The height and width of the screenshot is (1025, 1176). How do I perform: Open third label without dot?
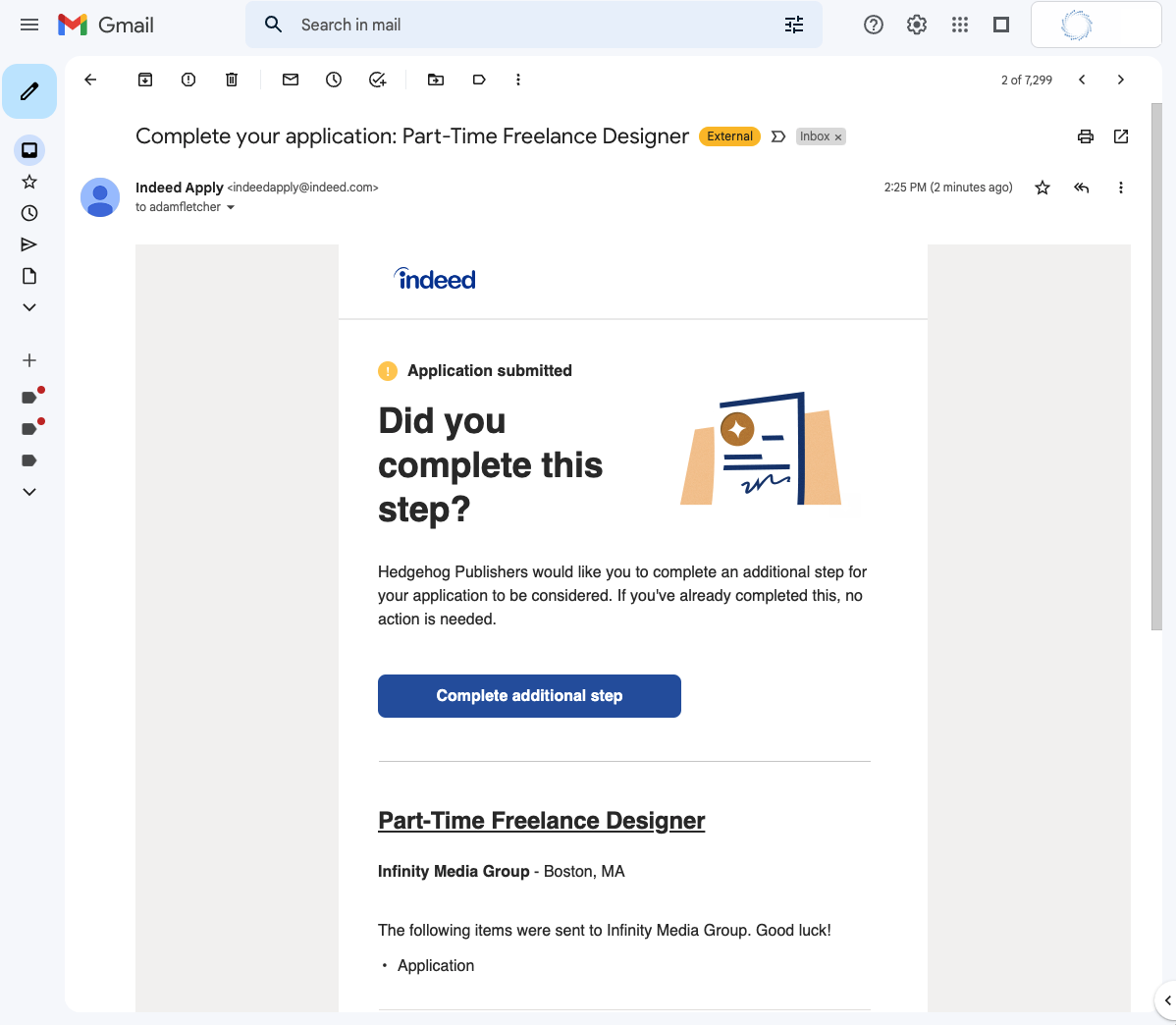[29, 460]
